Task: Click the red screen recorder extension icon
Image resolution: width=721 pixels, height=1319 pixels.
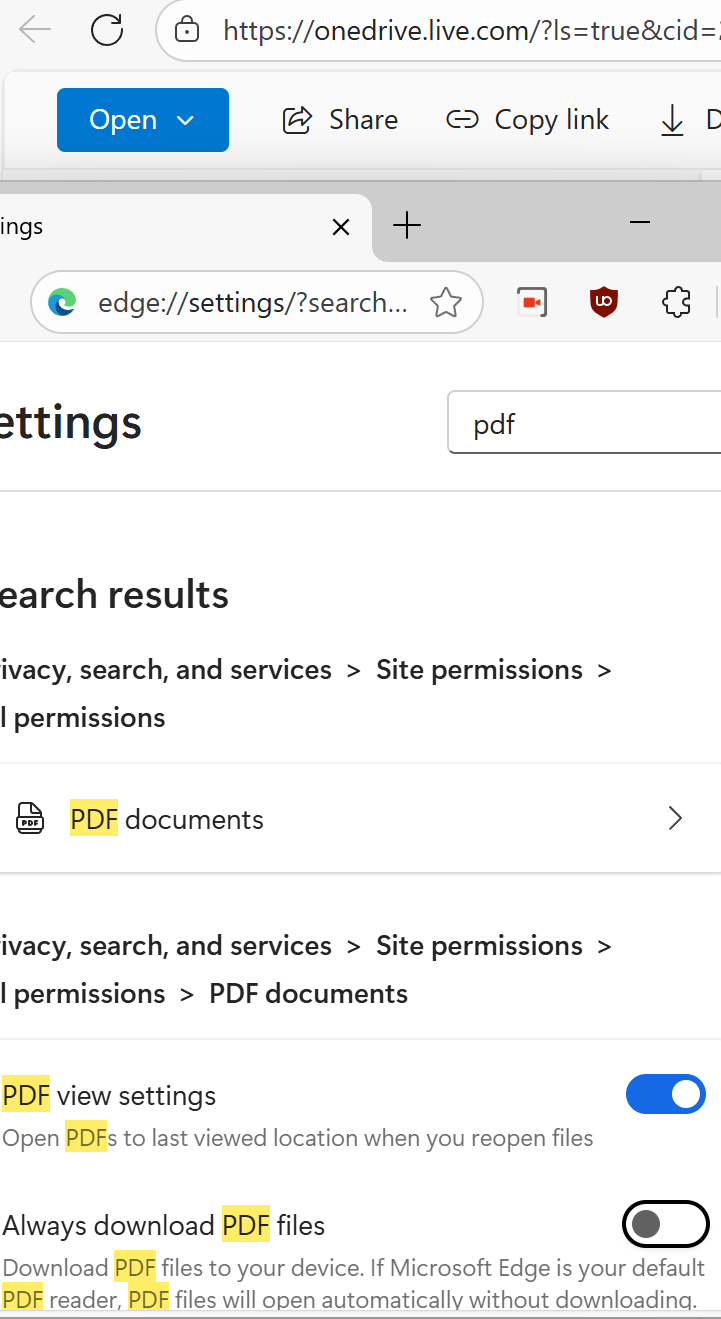Action: 531,301
